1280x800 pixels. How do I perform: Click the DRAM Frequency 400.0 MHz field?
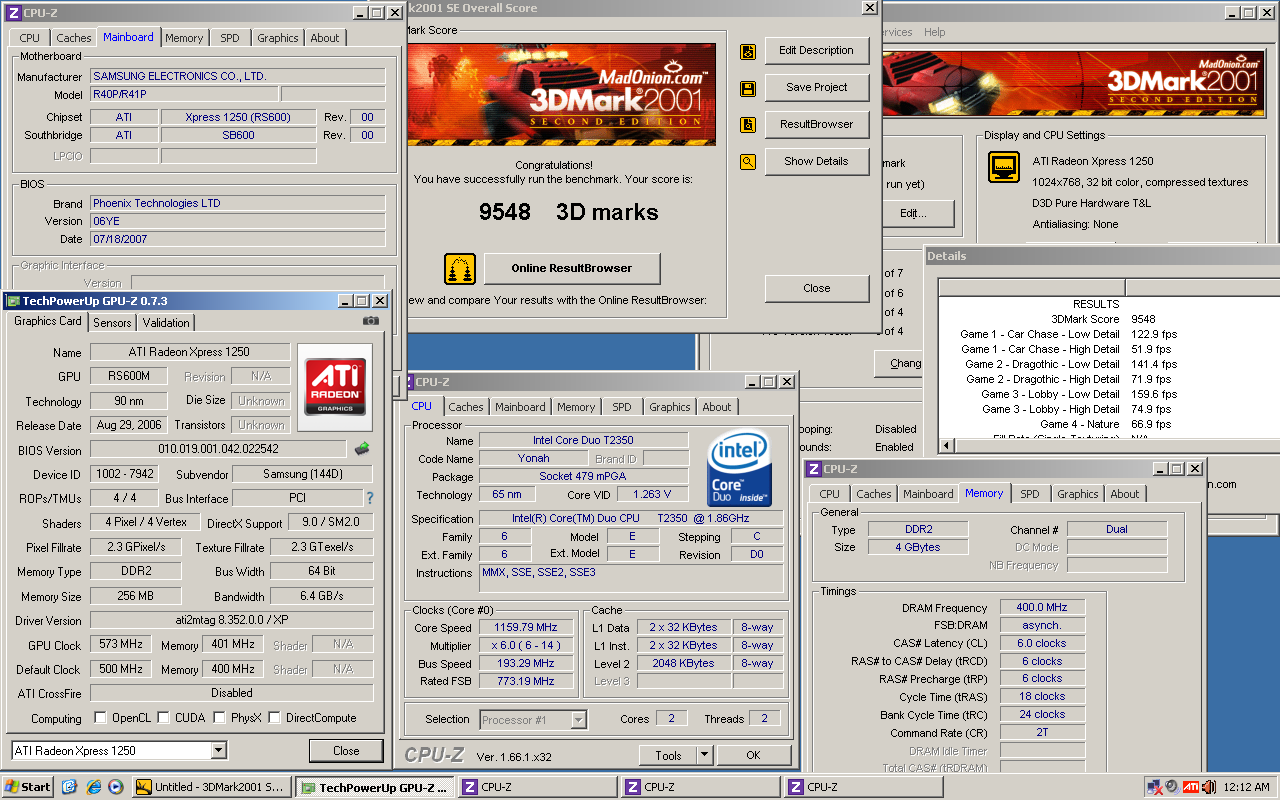tap(1041, 607)
